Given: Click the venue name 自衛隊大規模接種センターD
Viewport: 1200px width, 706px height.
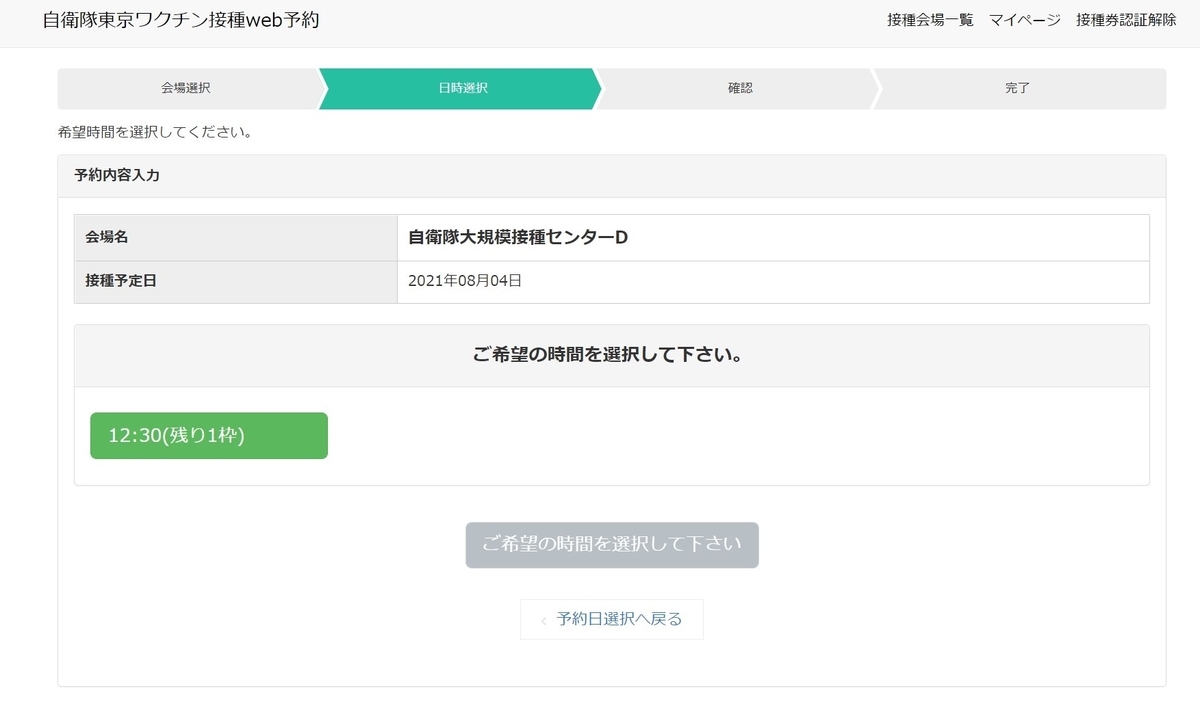Looking at the screenshot, I should click(518, 237).
